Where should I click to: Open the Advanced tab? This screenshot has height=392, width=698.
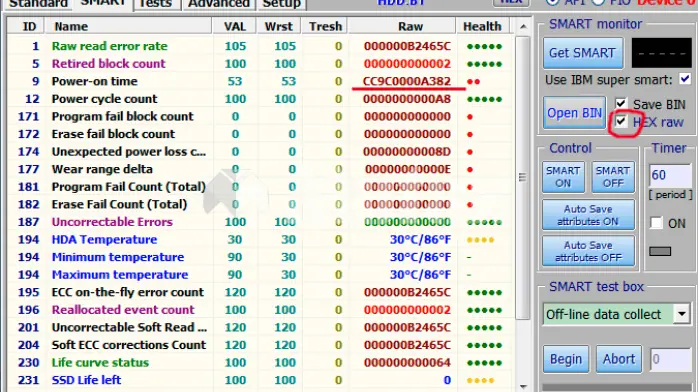point(219,4)
